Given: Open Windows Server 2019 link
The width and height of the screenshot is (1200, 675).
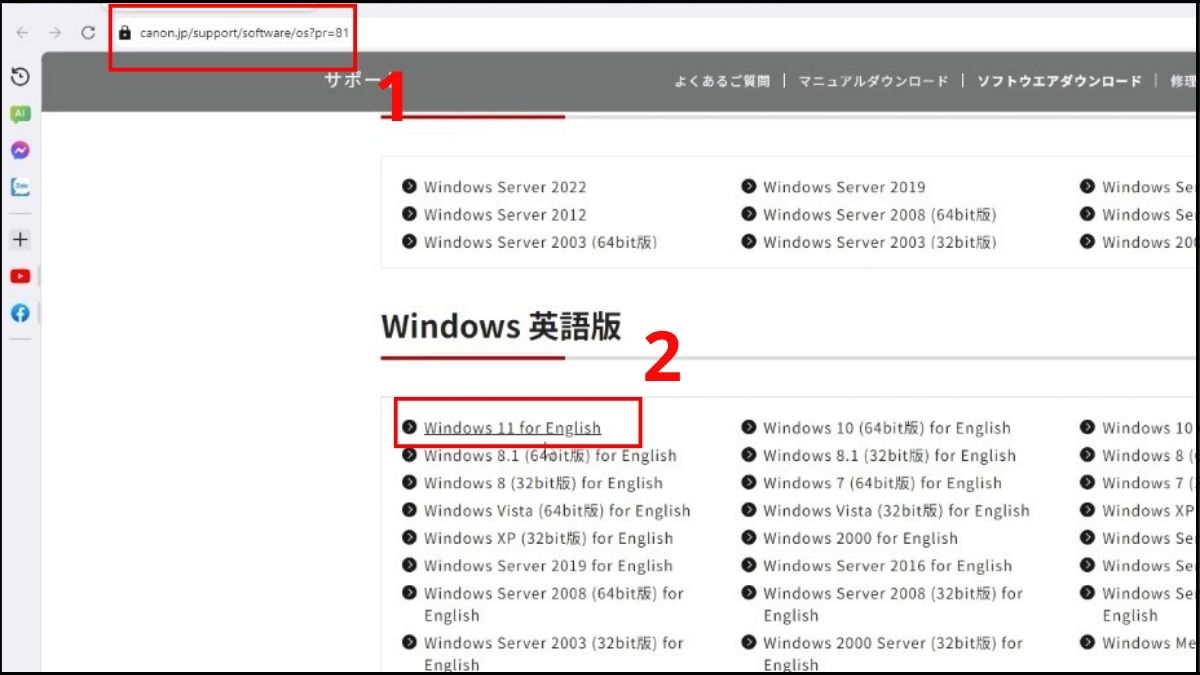Looking at the screenshot, I should click(x=844, y=187).
